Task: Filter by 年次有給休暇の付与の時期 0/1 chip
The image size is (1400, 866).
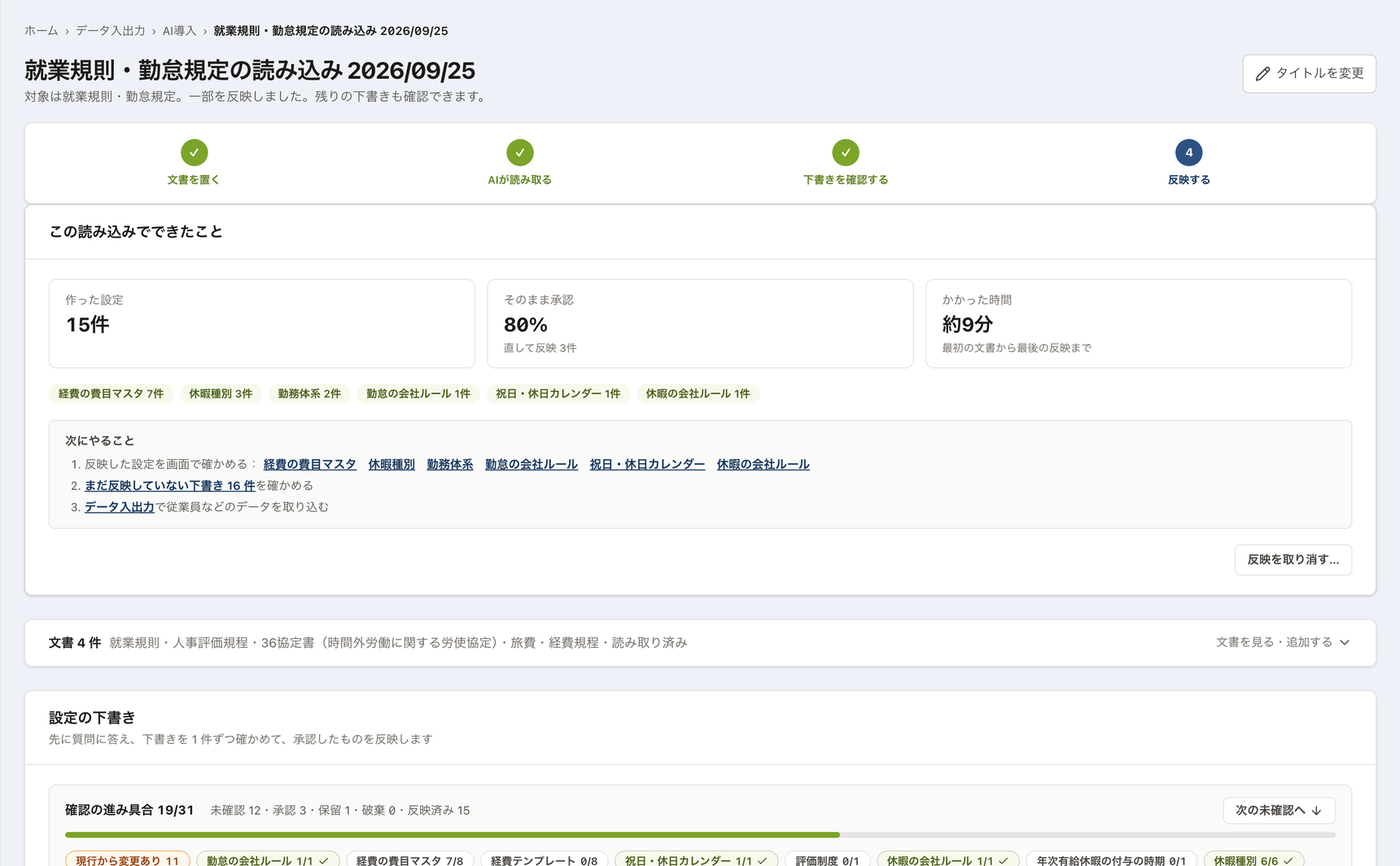Action: (1111, 859)
